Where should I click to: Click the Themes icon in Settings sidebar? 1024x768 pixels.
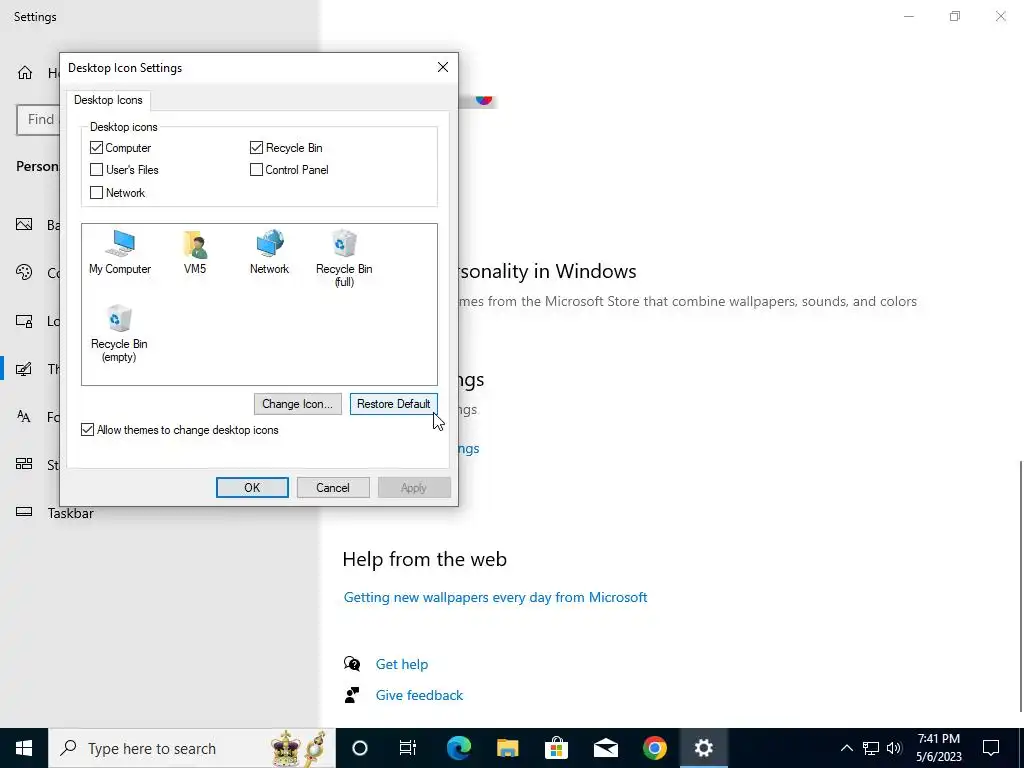tap(24, 369)
